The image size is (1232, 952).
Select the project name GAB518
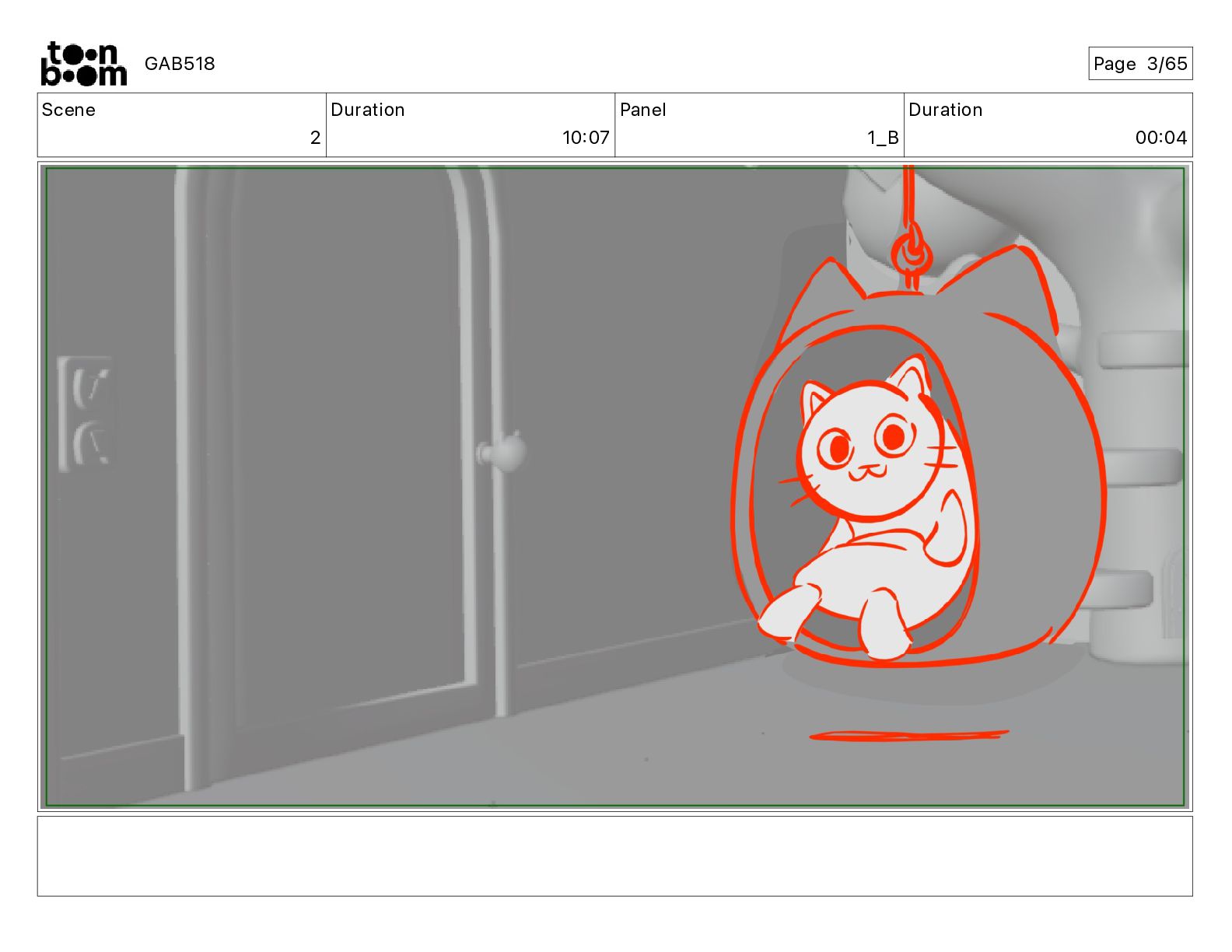coord(180,64)
